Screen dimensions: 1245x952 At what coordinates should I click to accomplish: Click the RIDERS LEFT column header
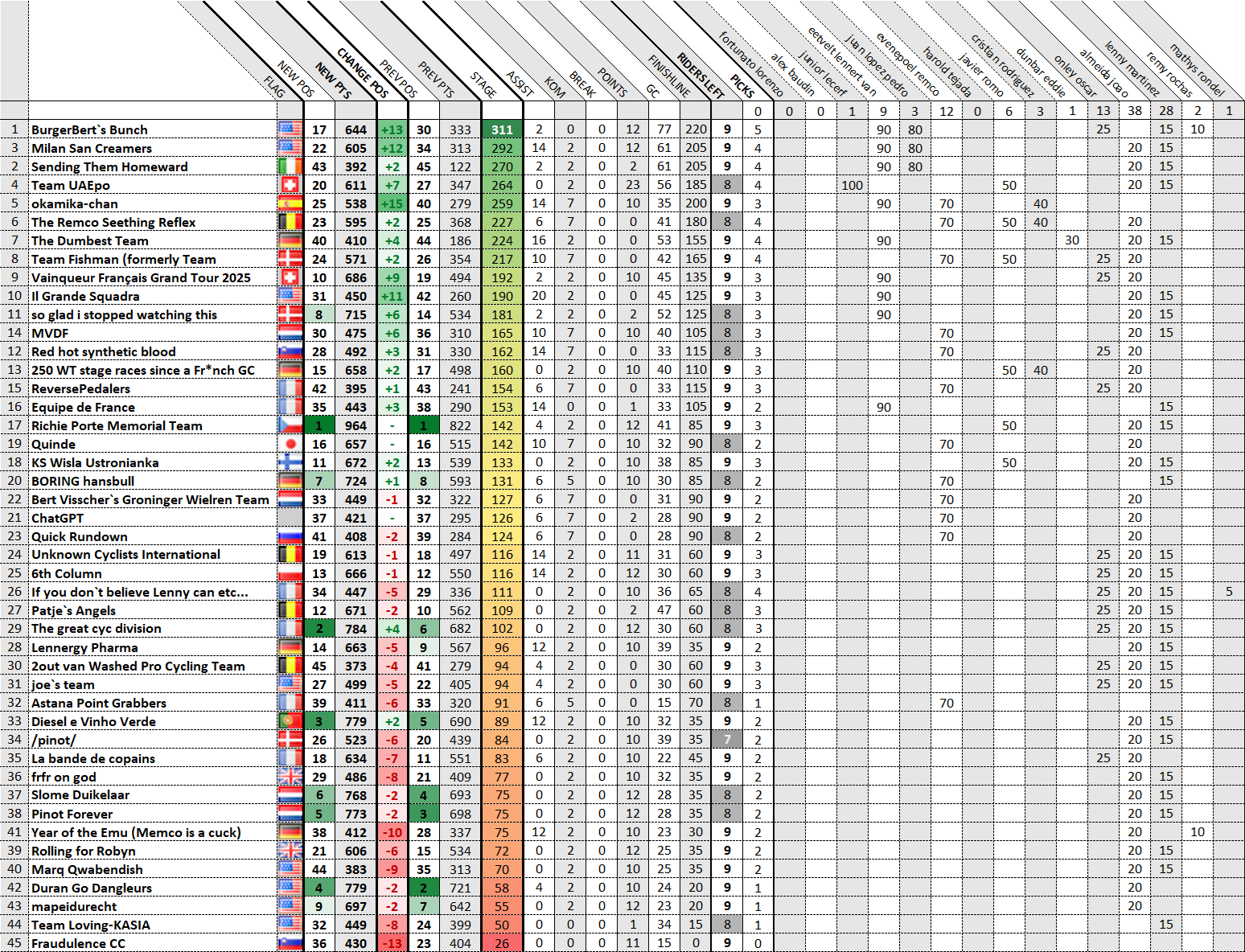click(700, 76)
